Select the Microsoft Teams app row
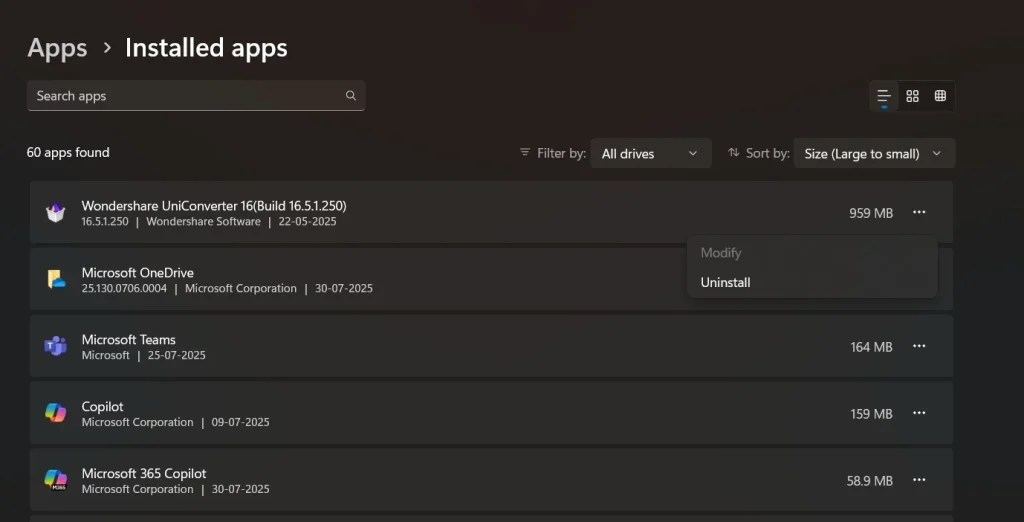 450,346
